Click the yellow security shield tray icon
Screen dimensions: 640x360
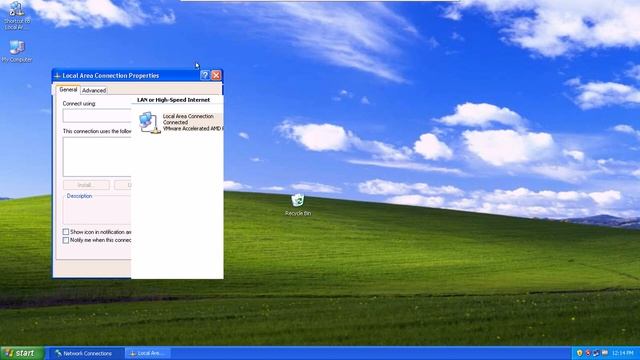click(x=579, y=353)
